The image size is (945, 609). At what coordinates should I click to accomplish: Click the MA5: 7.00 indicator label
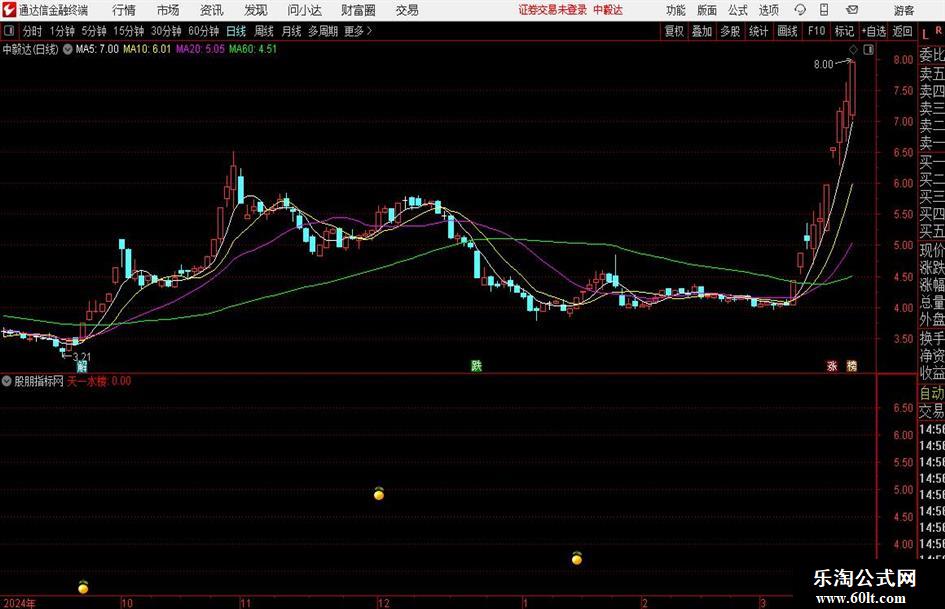tap(97, 49)
